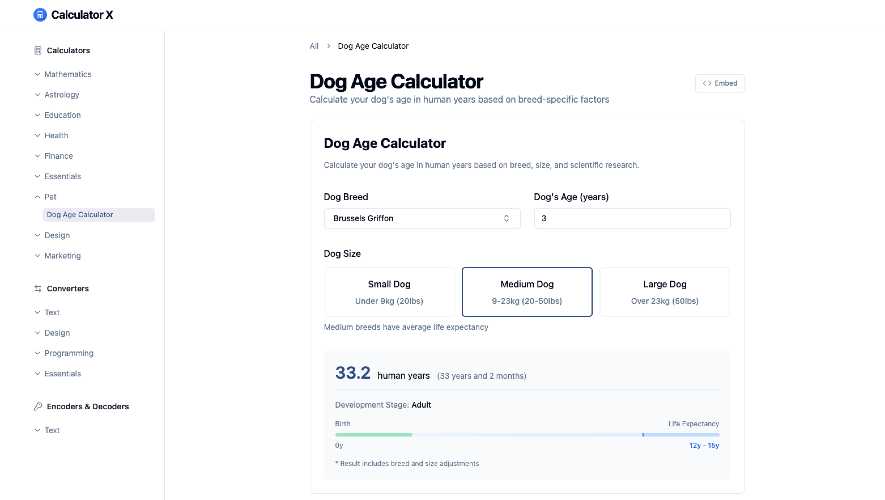Viewport: 885px width, 500px height.
Task: Expand Design under Calculators
Action: (52, 235)
